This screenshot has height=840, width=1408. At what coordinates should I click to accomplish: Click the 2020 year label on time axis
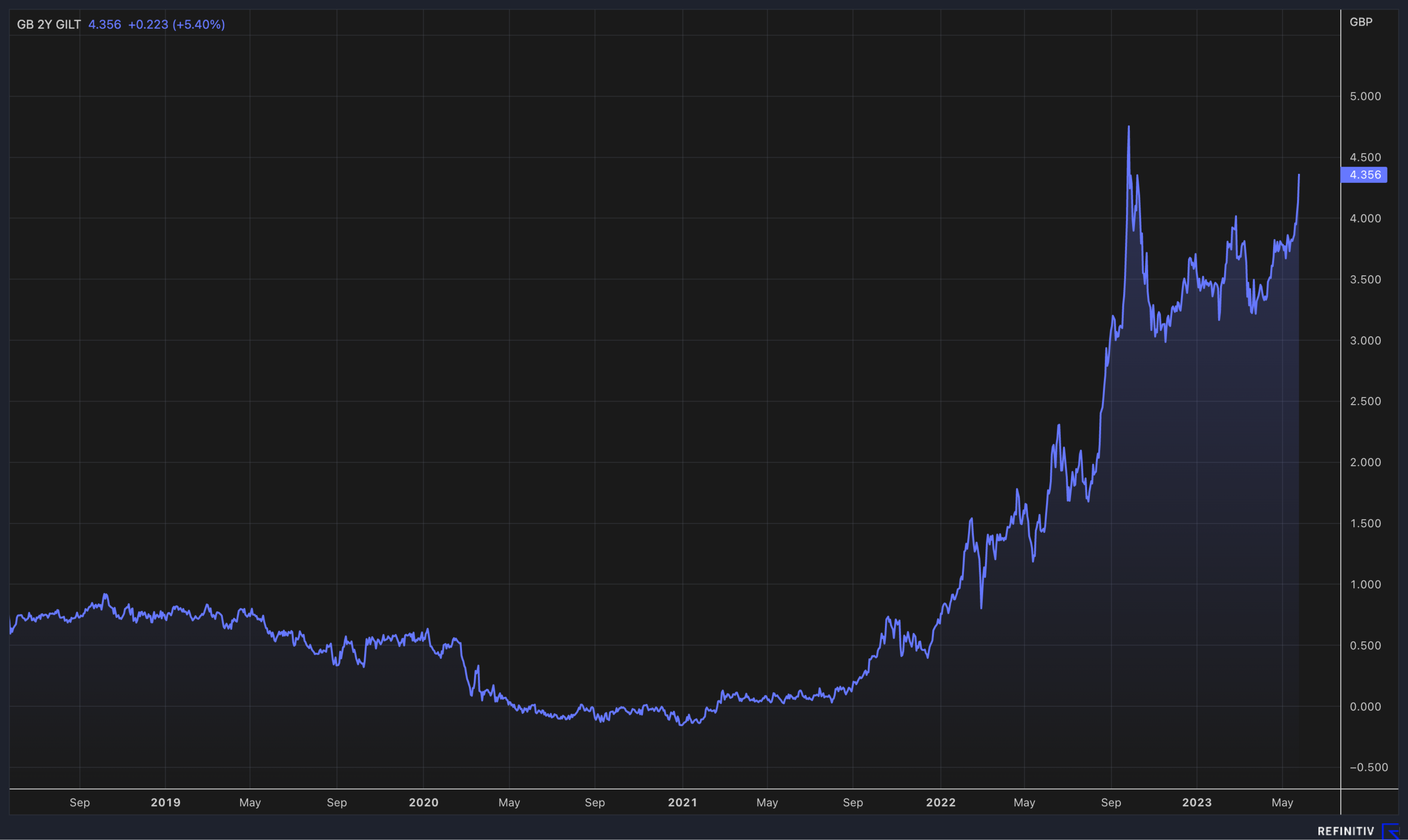424,803
